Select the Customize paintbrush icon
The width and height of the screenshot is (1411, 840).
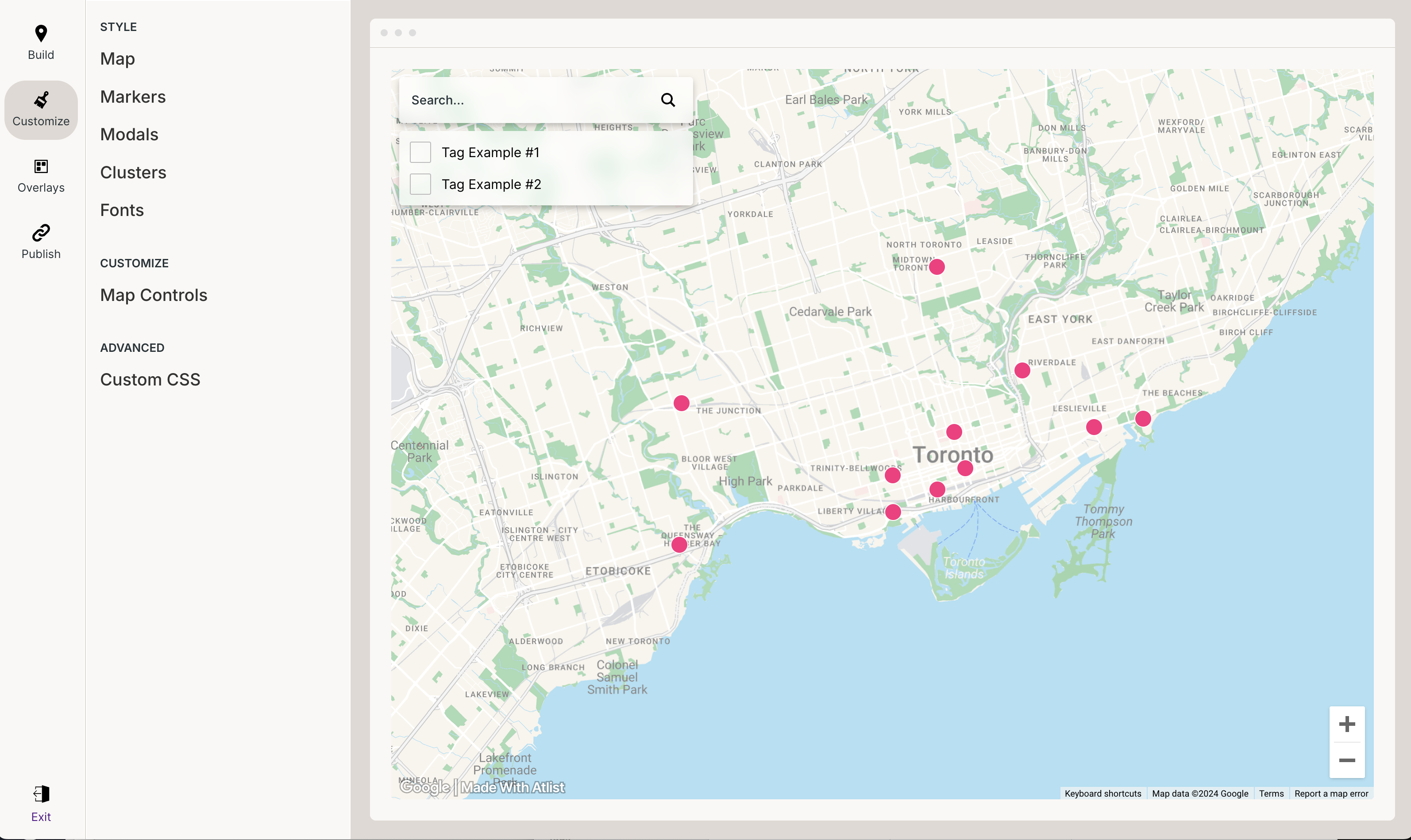tap(41, 100)
